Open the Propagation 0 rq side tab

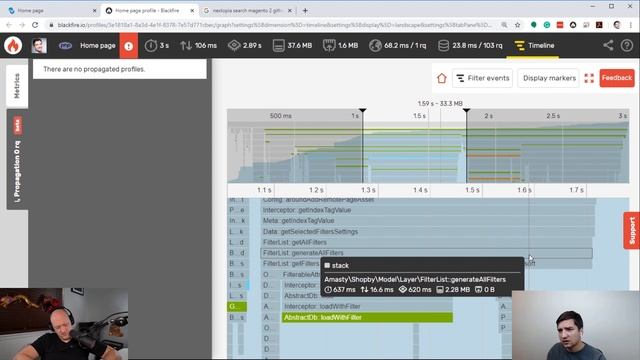tap(17, 160)
